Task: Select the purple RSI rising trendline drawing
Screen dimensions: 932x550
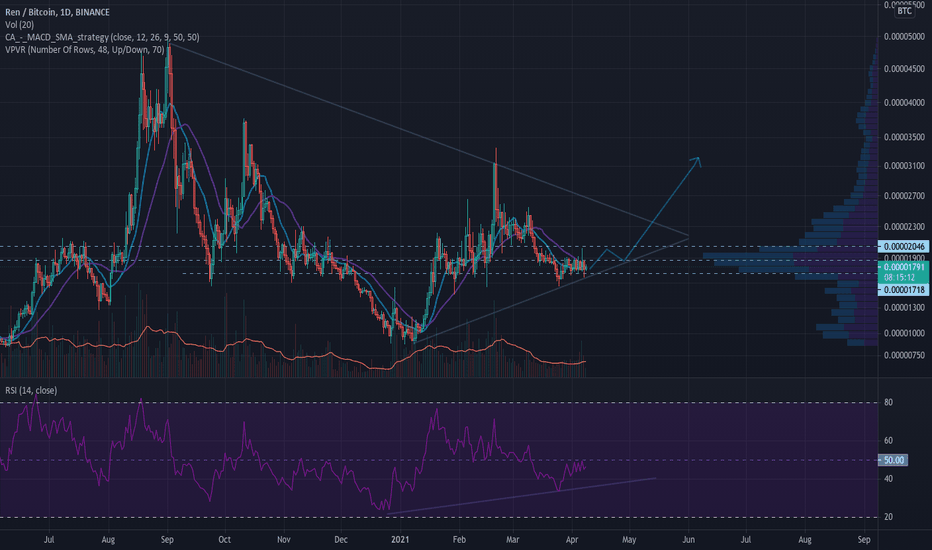Action: 521,495
